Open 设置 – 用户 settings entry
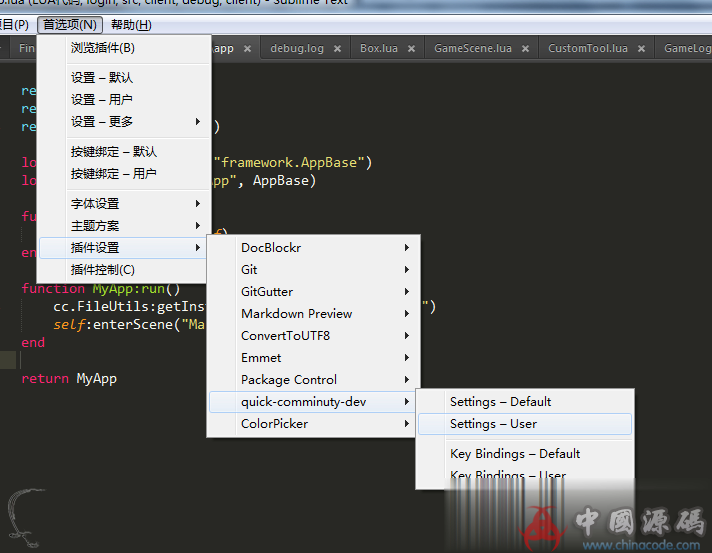 (x=124, y=99)
